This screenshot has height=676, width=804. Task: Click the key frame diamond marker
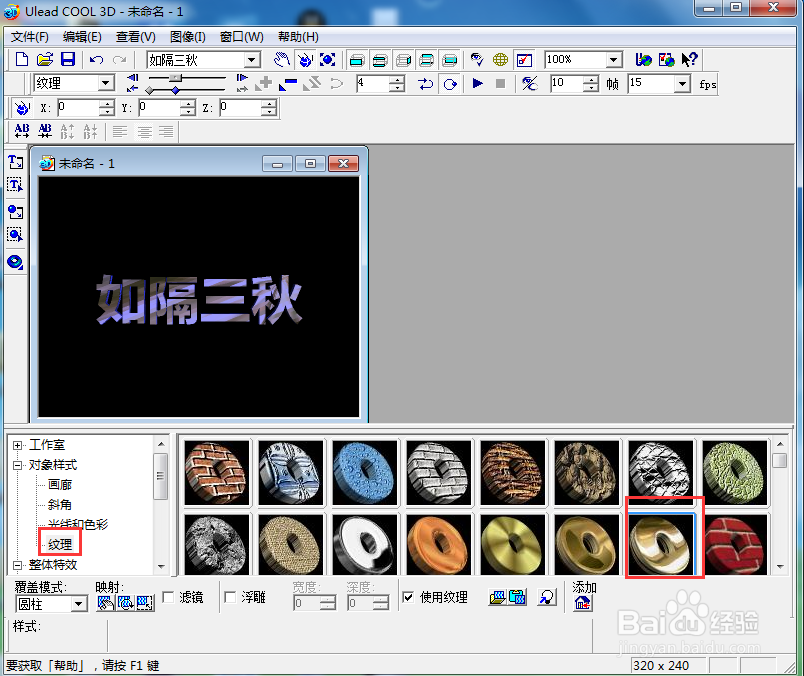[175, 91]
